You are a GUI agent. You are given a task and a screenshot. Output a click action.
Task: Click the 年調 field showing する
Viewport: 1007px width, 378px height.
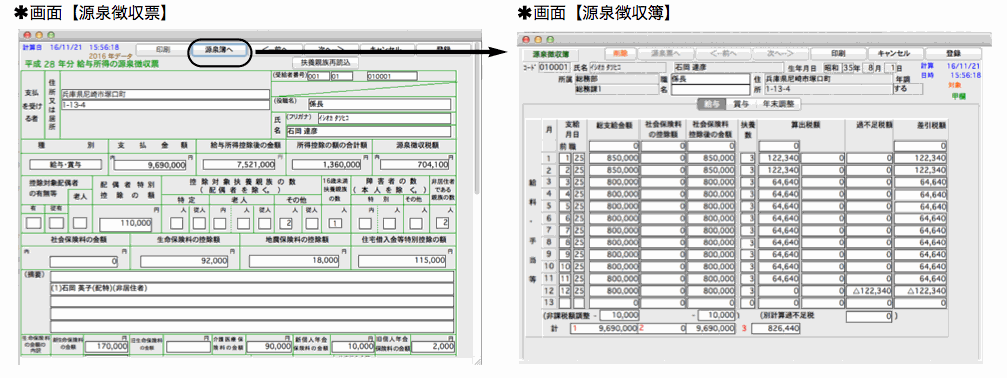pyautogui.click(x=909, y=89)
